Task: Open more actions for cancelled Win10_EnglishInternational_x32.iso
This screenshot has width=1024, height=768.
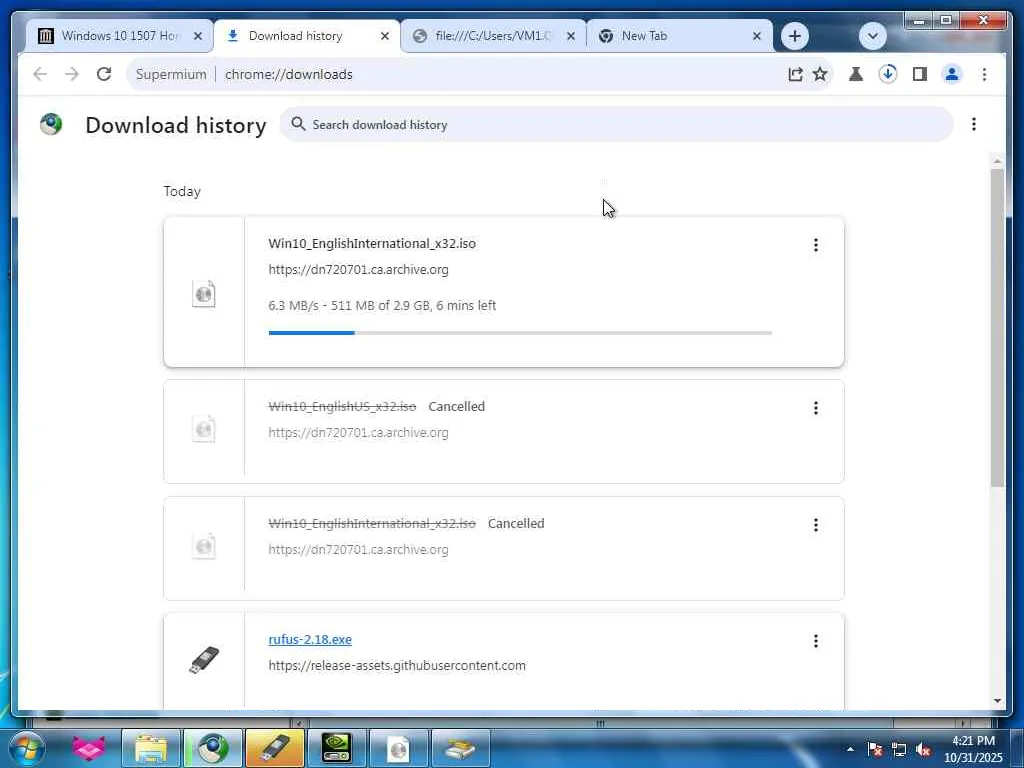Action: click(816, 525)
